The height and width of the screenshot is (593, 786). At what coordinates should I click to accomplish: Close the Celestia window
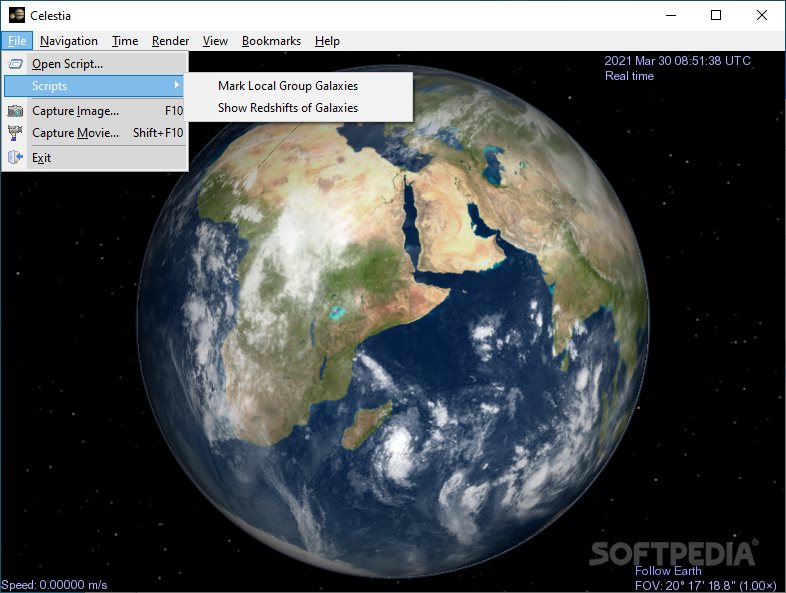click(761, 16)
